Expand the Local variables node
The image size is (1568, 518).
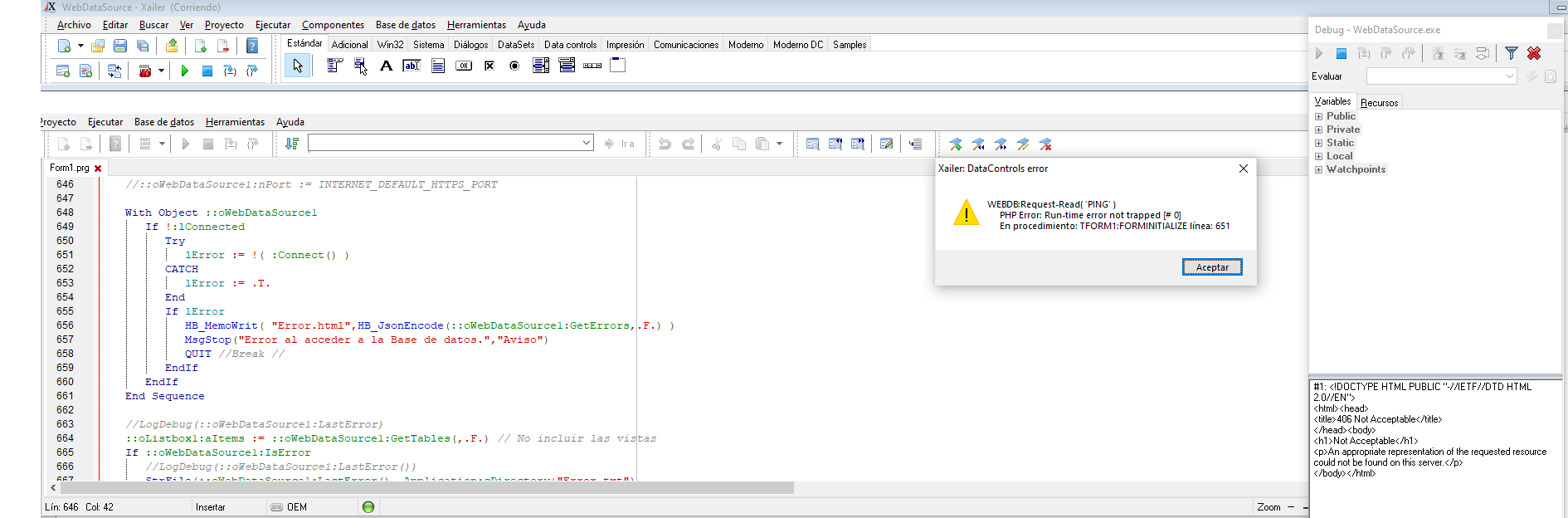tap(1318, 157)
